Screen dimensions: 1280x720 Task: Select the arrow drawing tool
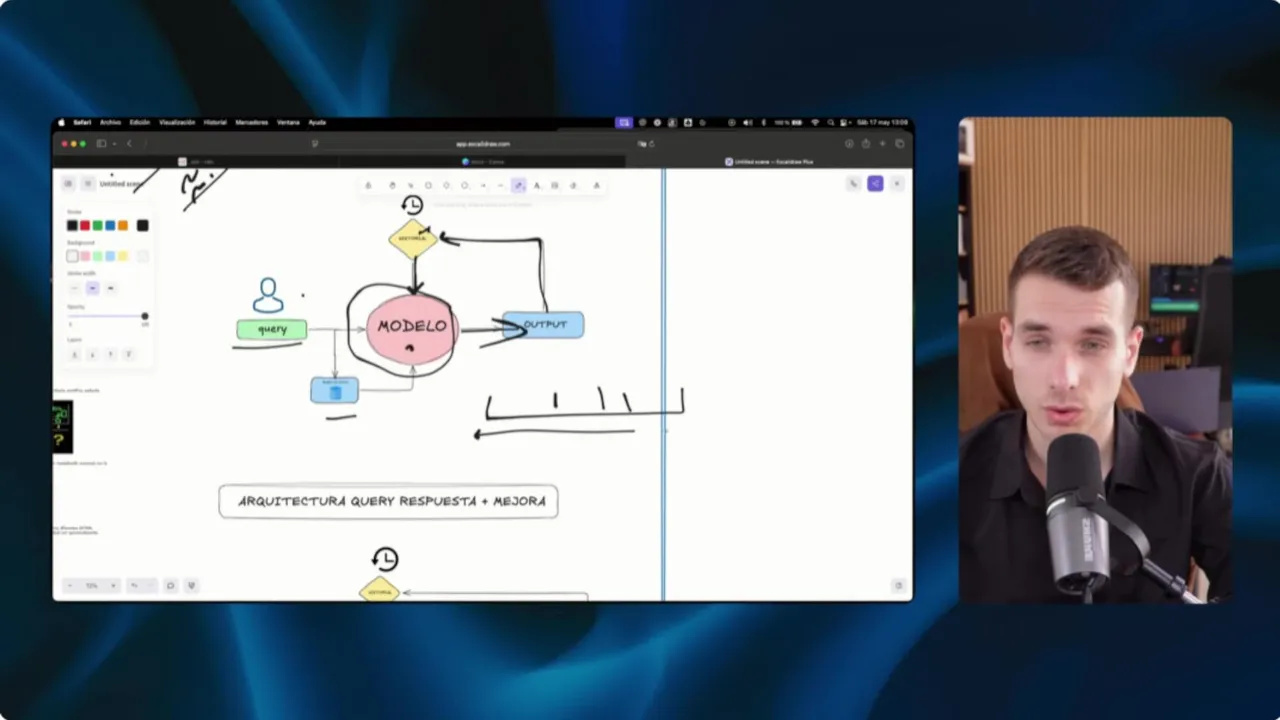tap(483, 185)
